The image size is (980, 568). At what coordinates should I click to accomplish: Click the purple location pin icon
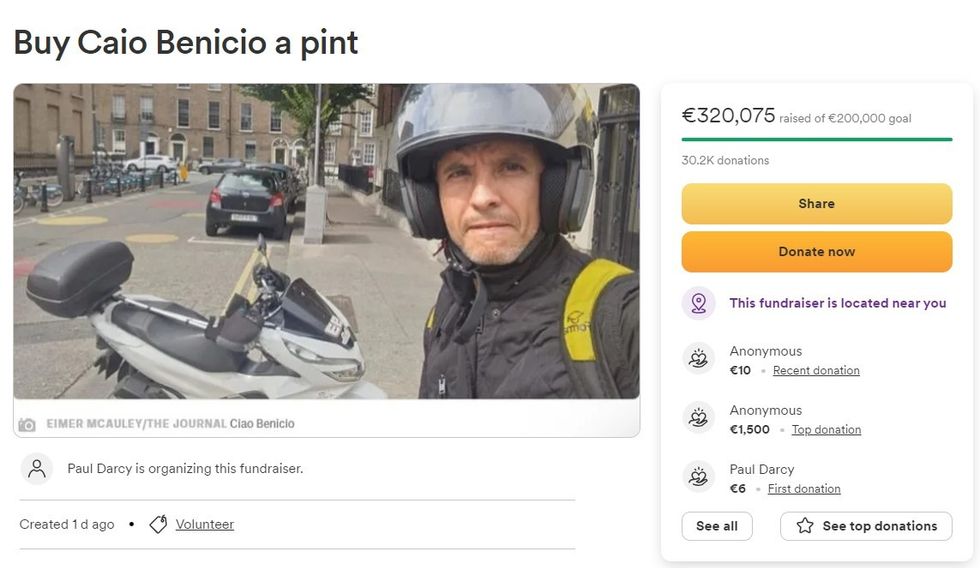[x=698, y=303]
